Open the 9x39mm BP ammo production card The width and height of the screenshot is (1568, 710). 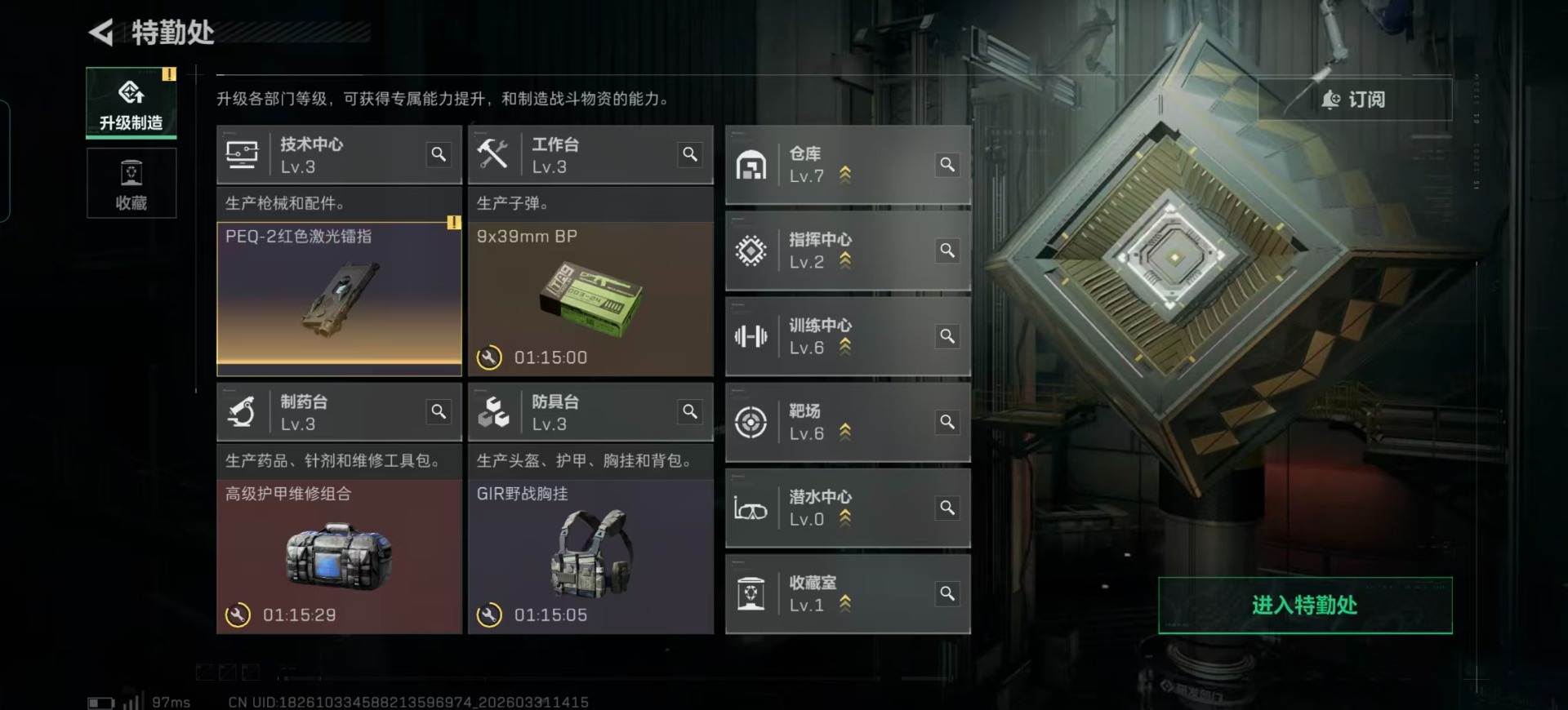pyautogui.click(x=590, y=299)
